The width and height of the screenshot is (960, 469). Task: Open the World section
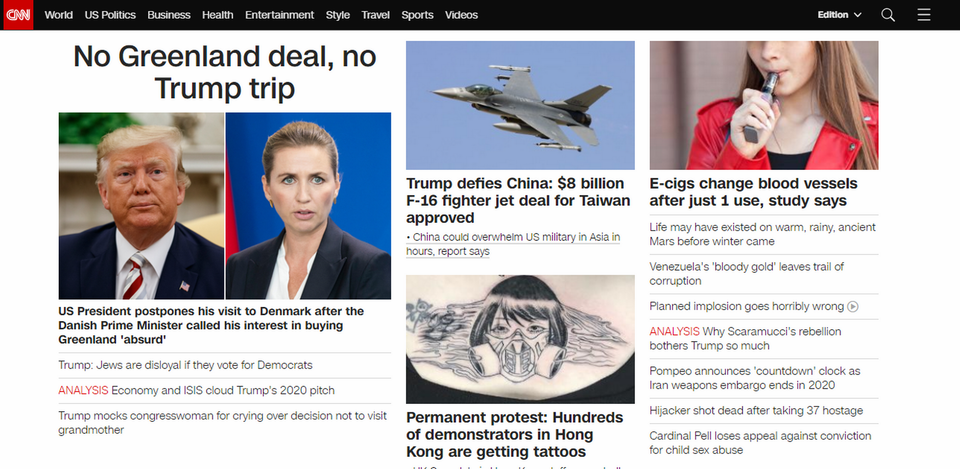click(x=59, y=15)
